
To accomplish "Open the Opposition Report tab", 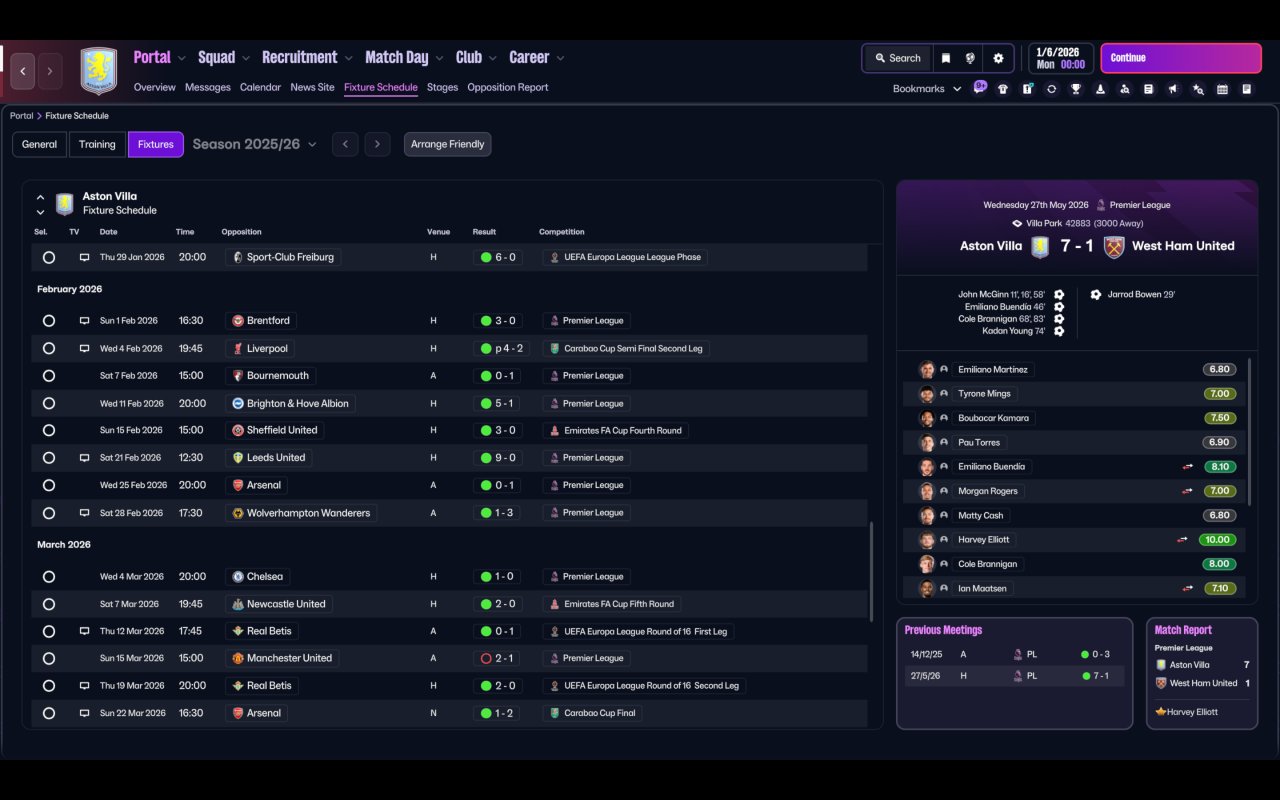I will click(x=508, y=87).
